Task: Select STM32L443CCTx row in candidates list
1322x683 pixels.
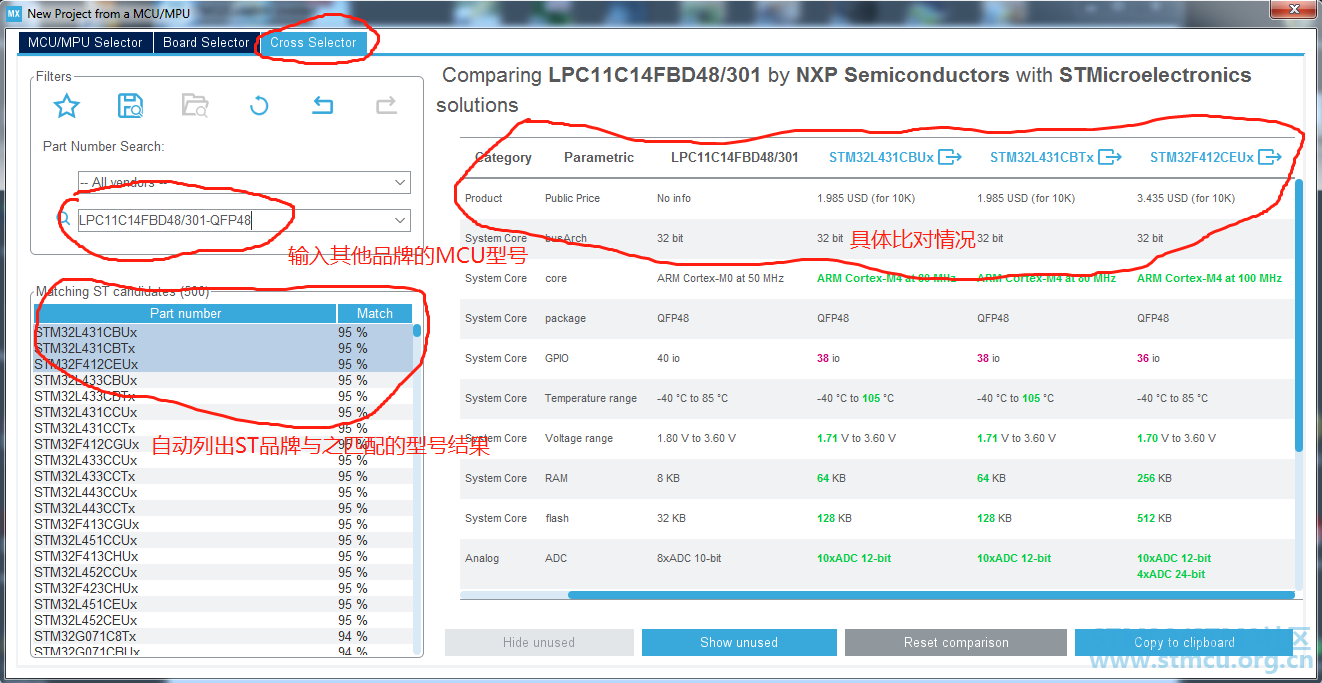Action: (x=223, y=508)
